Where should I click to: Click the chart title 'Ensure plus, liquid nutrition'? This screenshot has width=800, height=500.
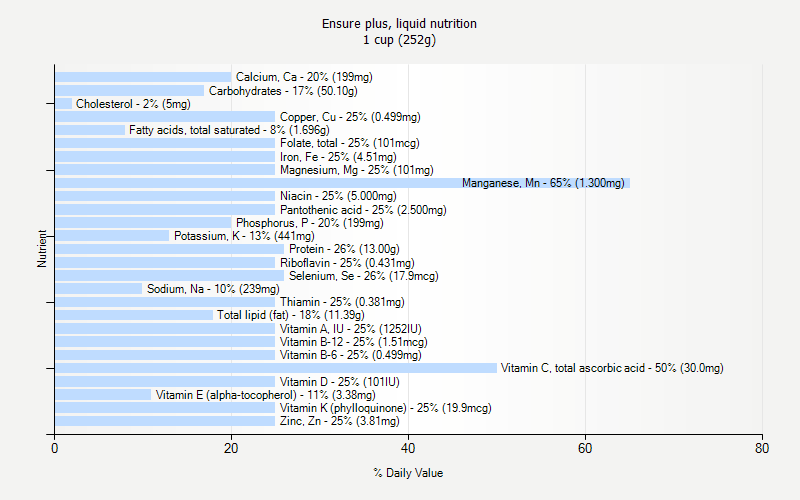click(399, 23)
